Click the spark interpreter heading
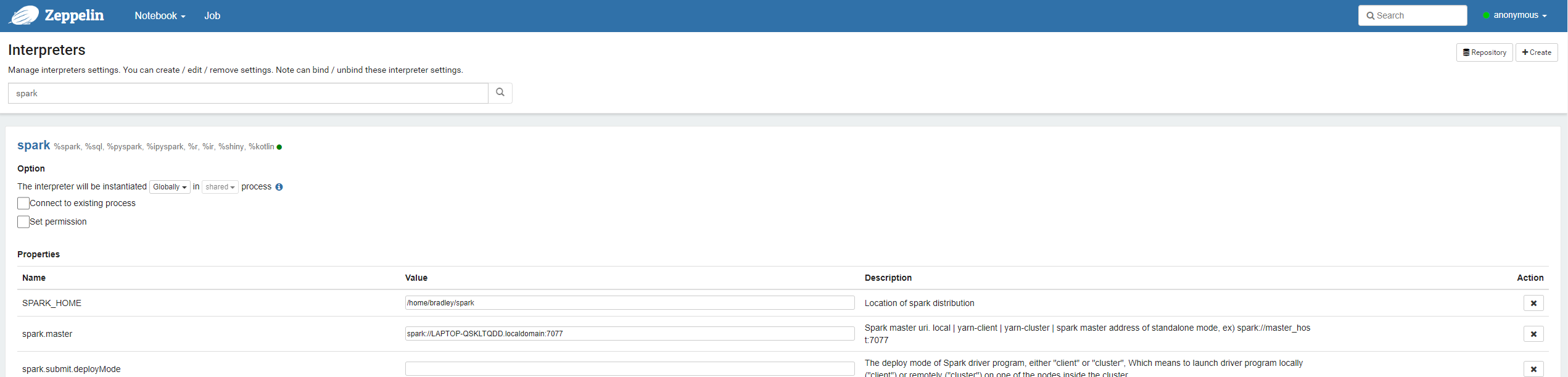This screenshot has height=377, width=1568. [33, 145]
